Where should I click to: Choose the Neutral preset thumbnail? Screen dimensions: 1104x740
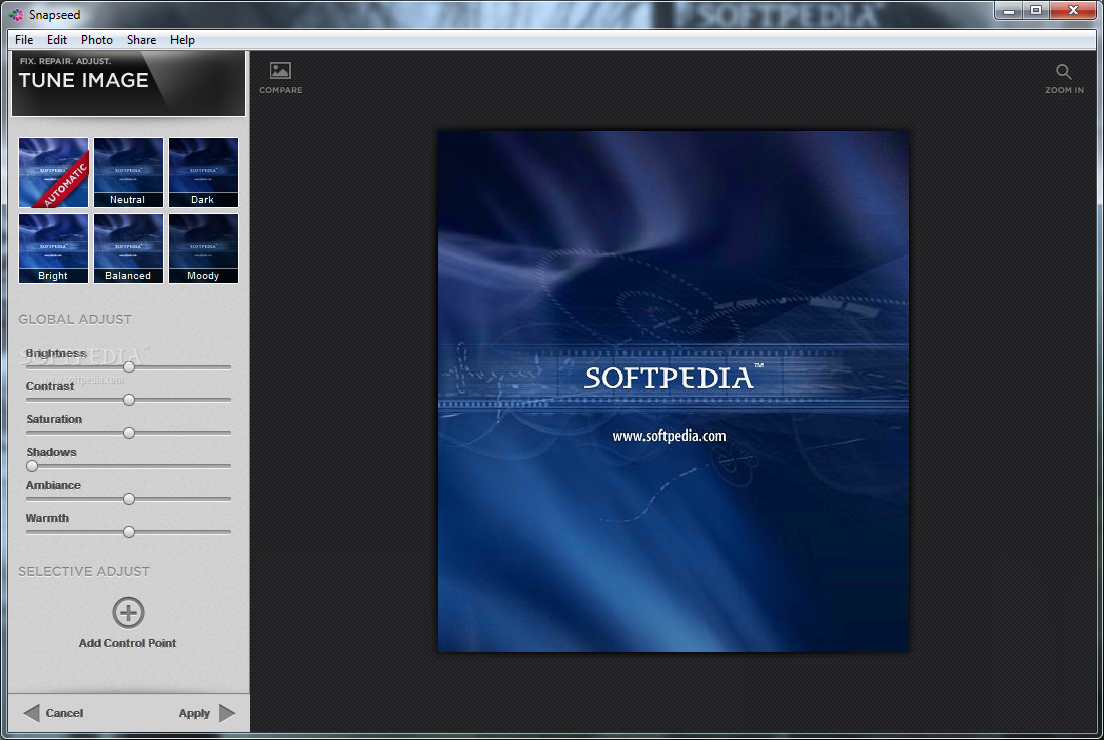(128, 173)
